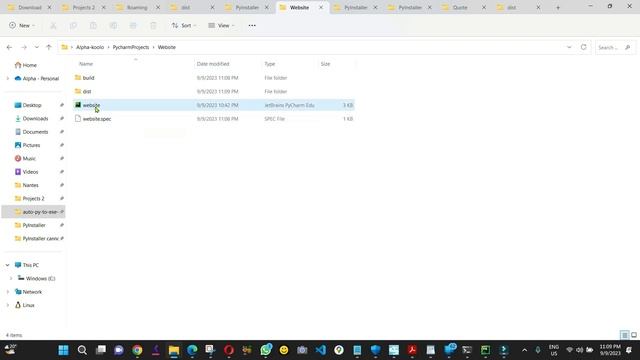Open Opera browser from the taskbar
This screenshot has width=640, height=360.
[229, 350]
